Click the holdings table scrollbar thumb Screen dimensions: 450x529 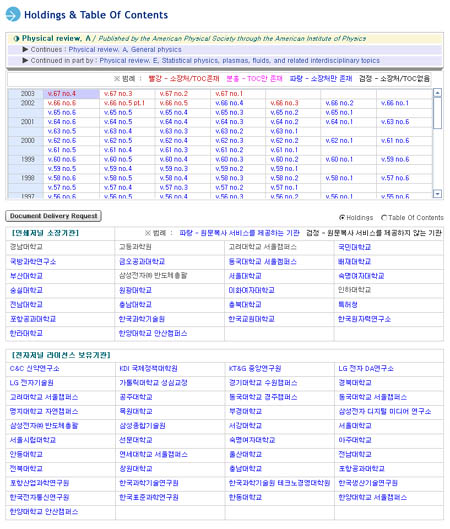click(x=437, y=113)
